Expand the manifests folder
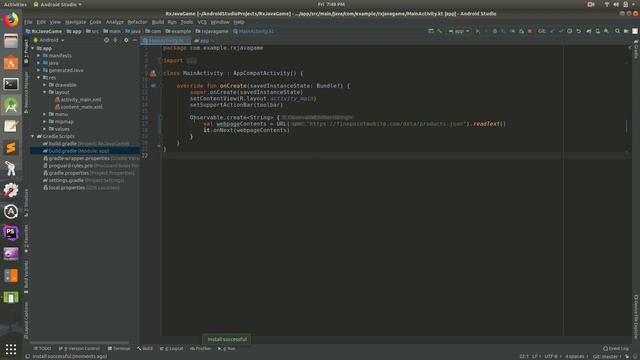Image resolution: width=640 pixels, height=360 pixels. [39, 56]
